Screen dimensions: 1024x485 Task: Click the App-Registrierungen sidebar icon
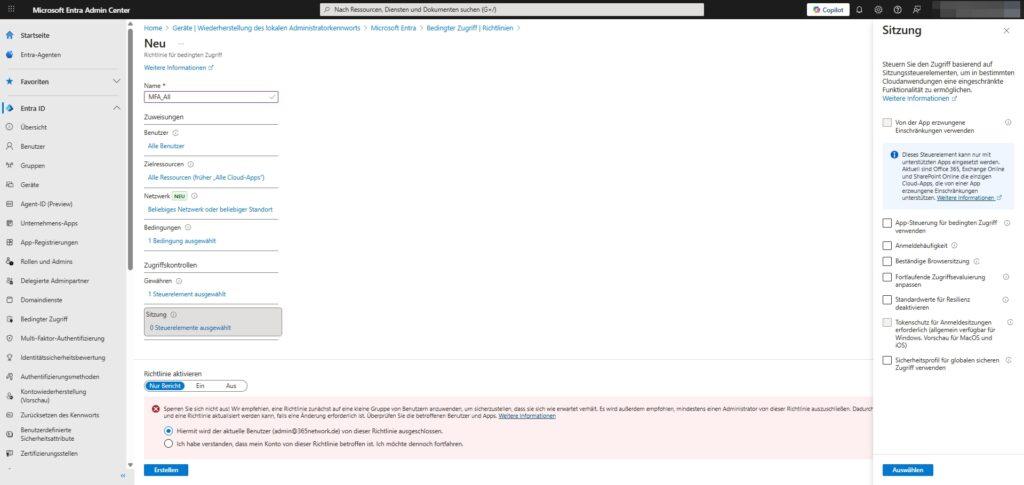tap(9, 242)
